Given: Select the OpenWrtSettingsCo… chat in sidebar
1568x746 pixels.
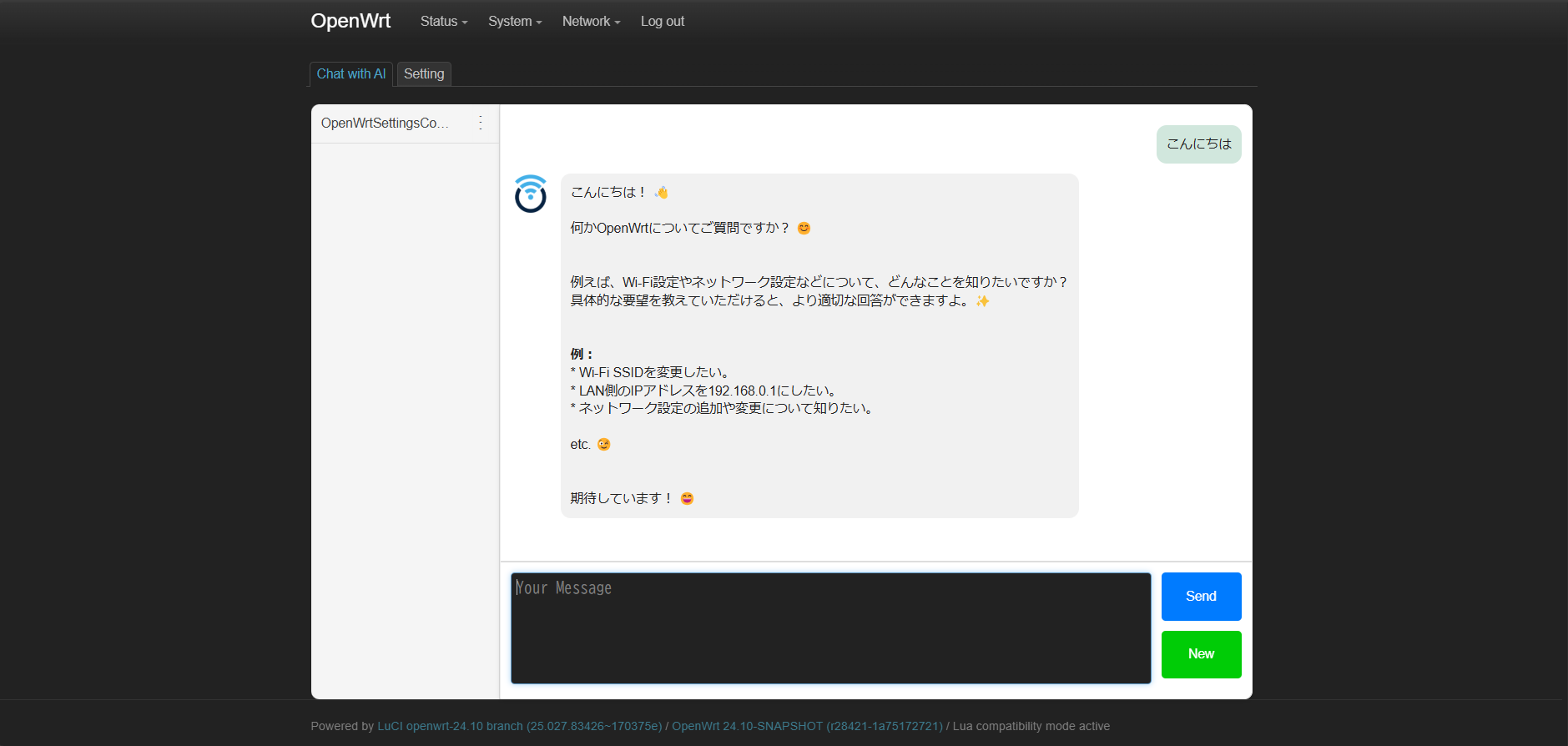Looking at the screenshot, I should (386, 123).
